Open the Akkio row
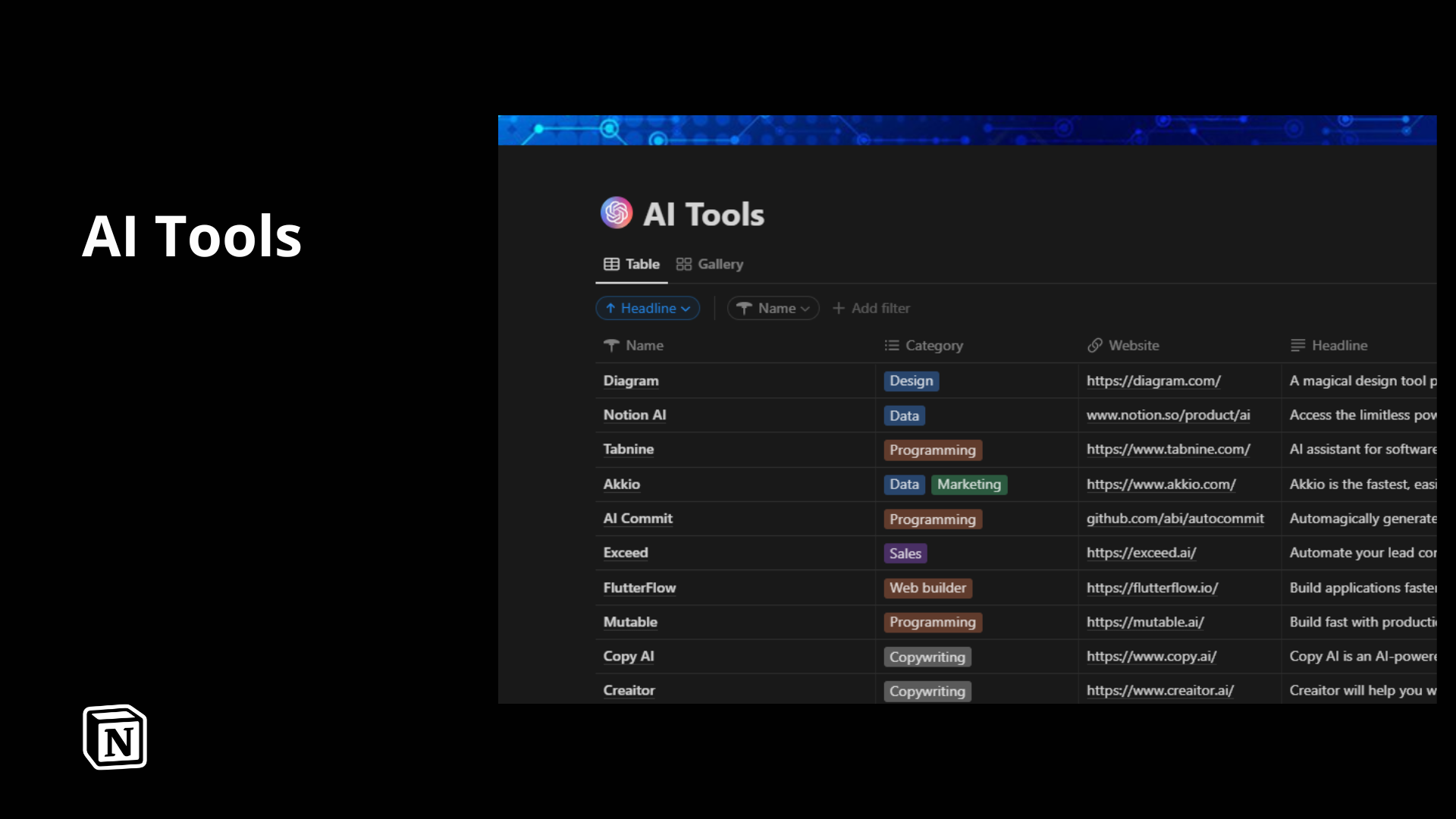 (x=622, y=484)
